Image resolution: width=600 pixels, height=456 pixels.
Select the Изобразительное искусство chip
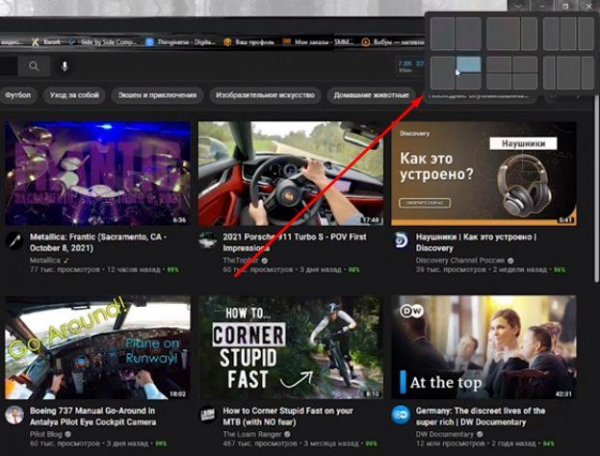pyautogui.click(x=265, y=95)
